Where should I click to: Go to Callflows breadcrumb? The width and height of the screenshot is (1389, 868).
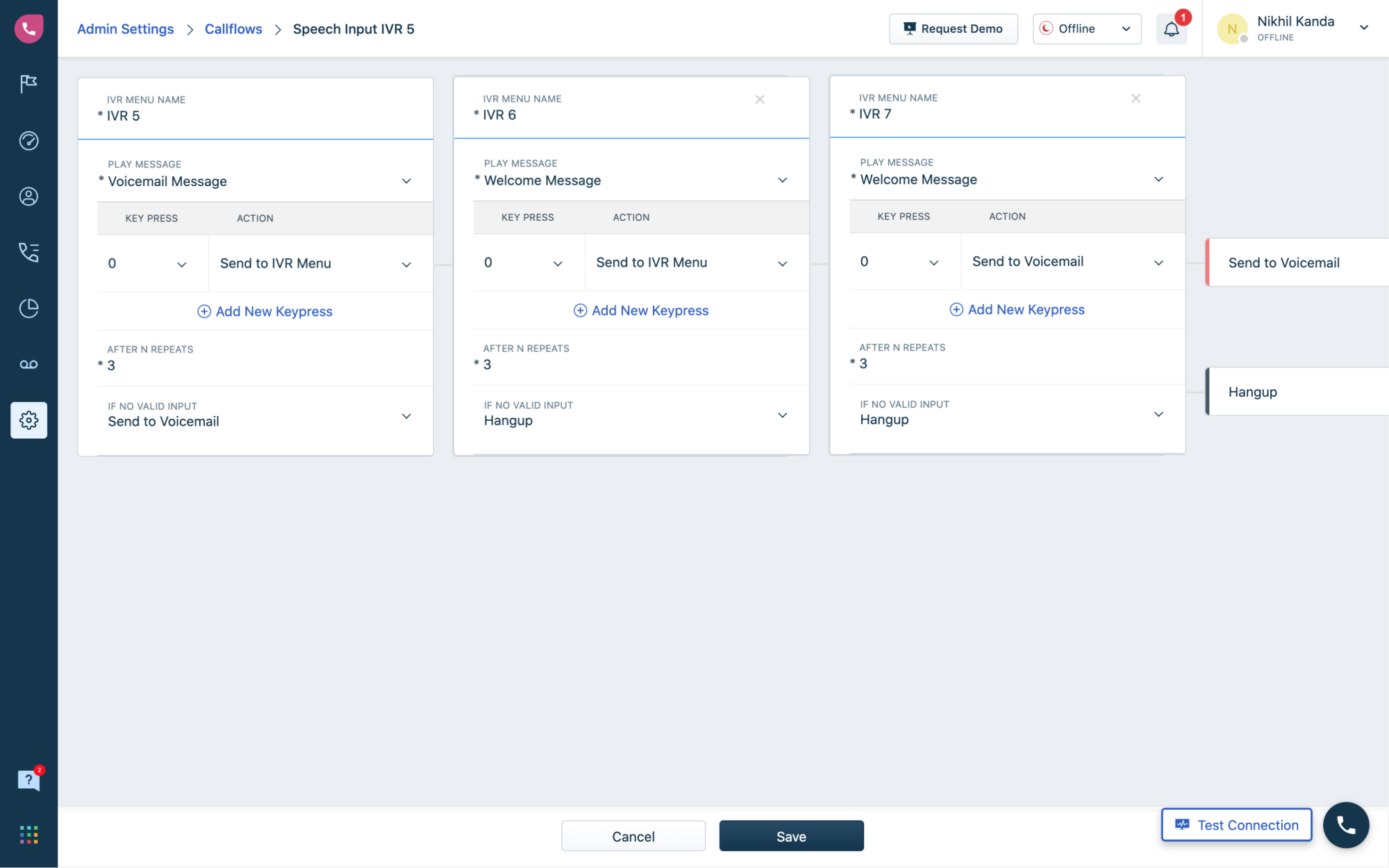233,29
